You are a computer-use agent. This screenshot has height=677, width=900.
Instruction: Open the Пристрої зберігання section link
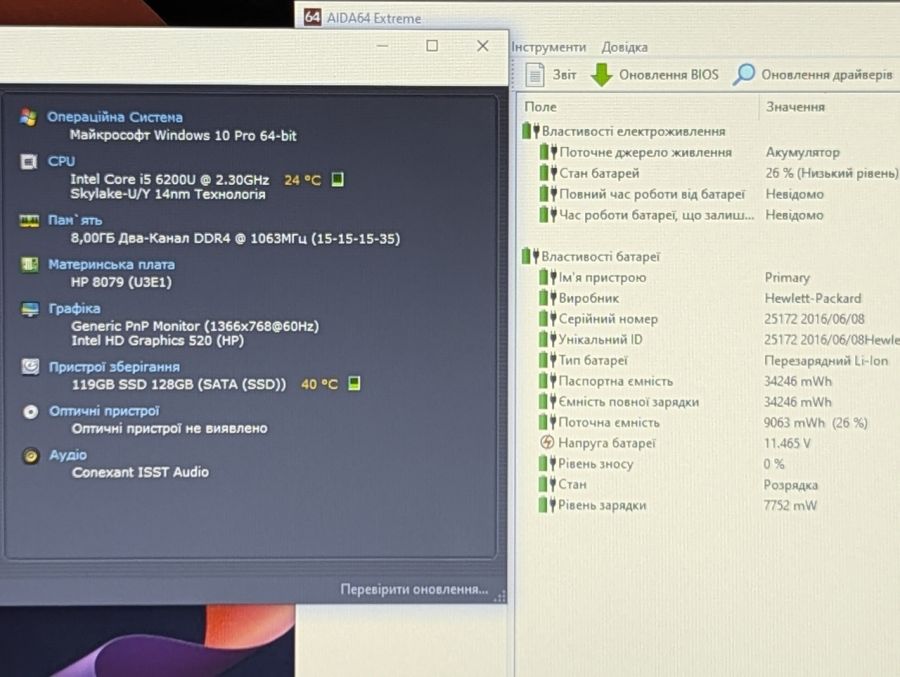114,367
